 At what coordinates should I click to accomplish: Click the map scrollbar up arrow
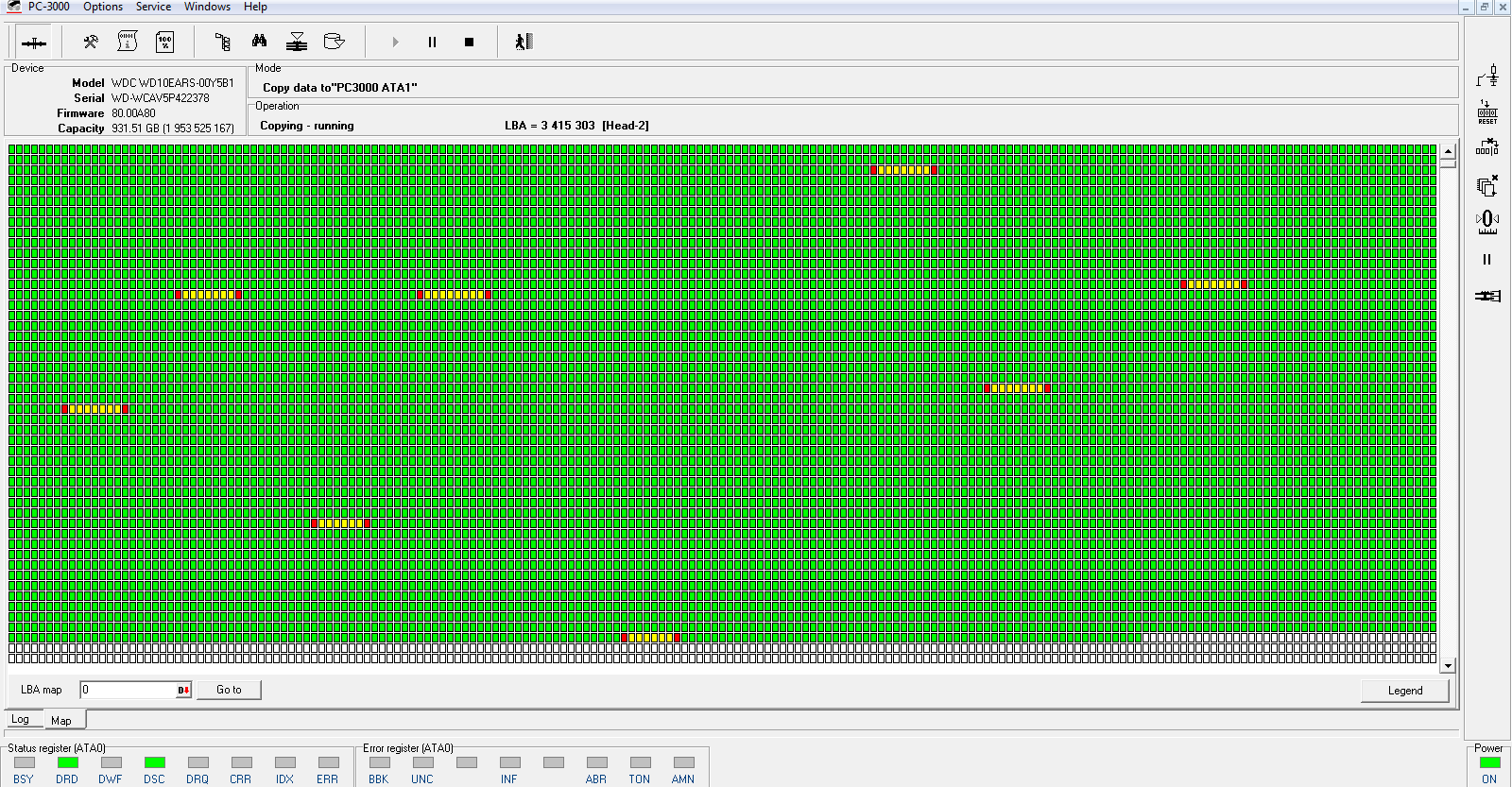[1448, 151]
